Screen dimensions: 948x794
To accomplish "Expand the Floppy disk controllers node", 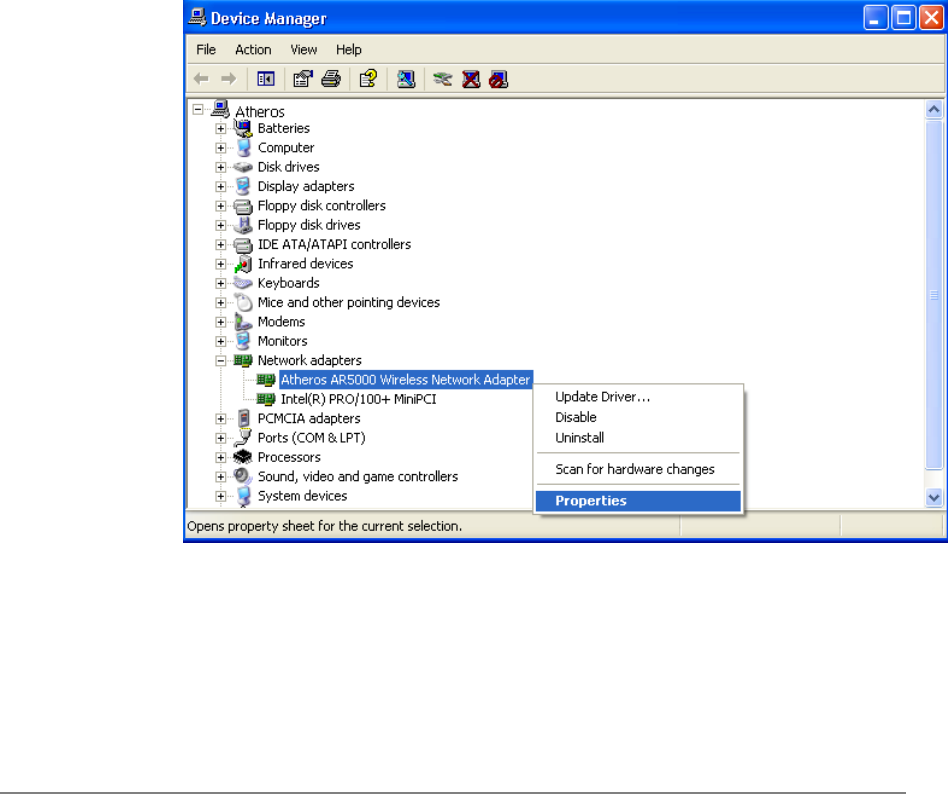I will (x=221, y=206).
